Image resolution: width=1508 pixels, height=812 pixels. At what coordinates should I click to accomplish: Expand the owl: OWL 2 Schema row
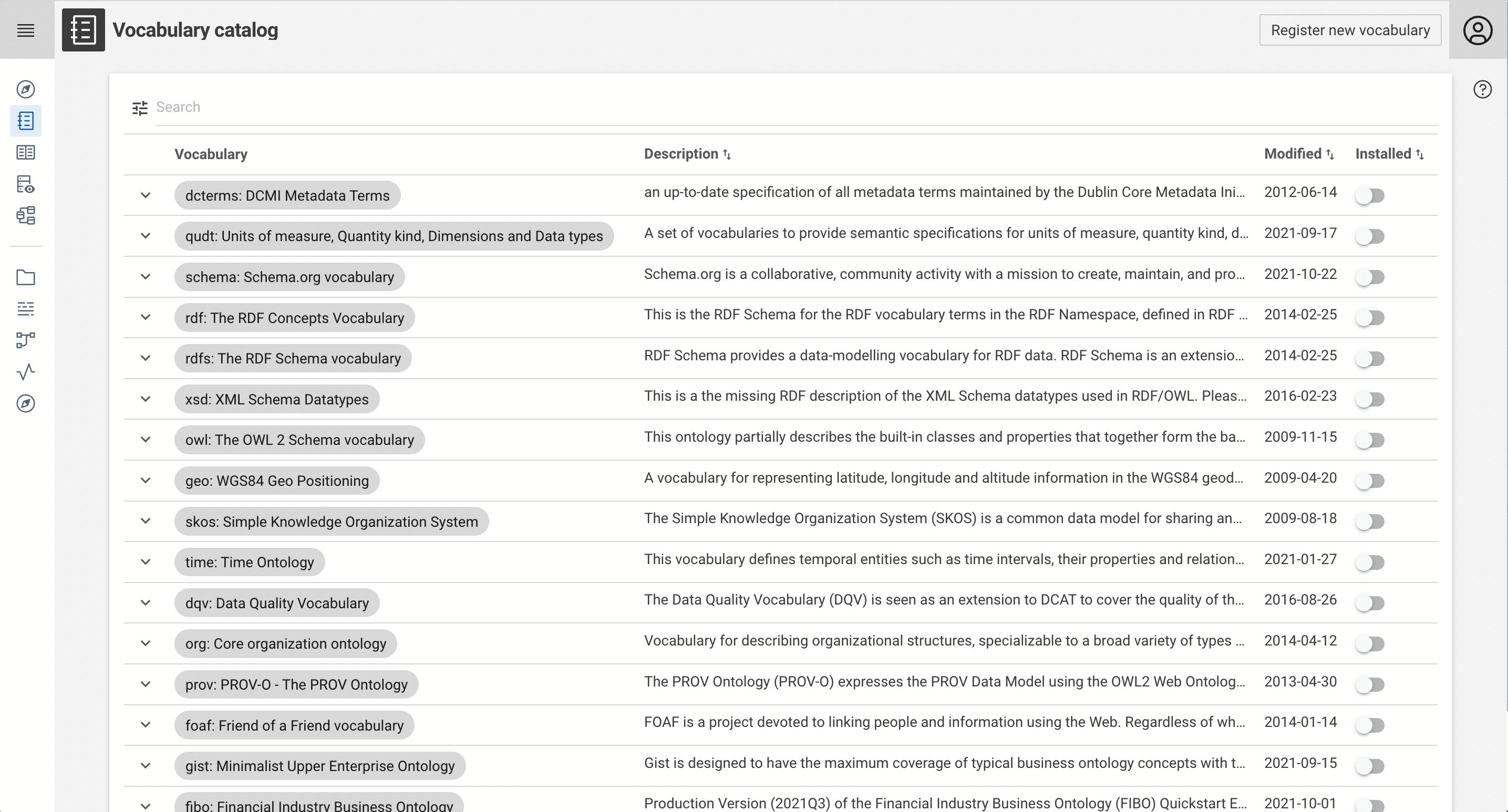point(146,439)
